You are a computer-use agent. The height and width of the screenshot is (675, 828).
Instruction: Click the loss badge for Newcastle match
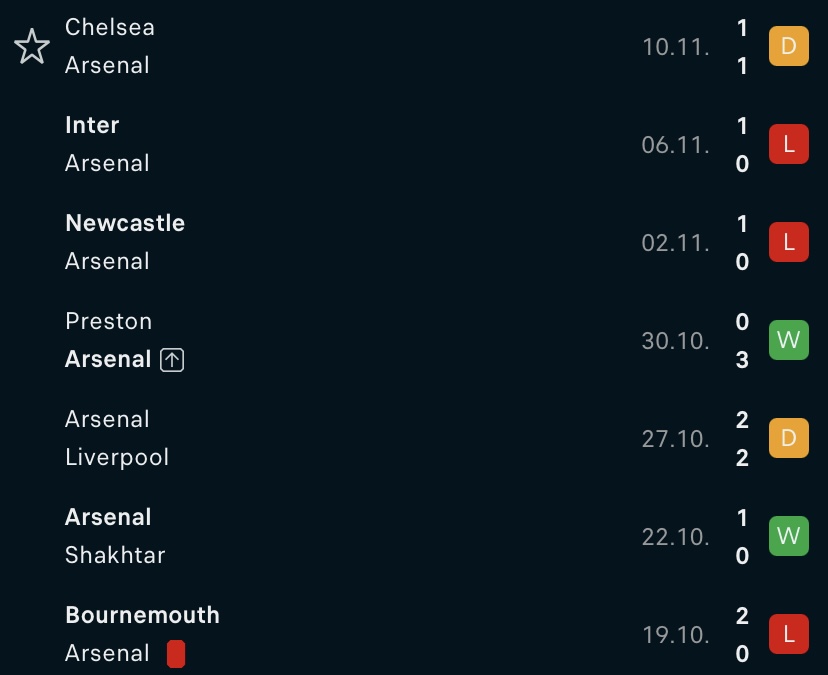788,242
